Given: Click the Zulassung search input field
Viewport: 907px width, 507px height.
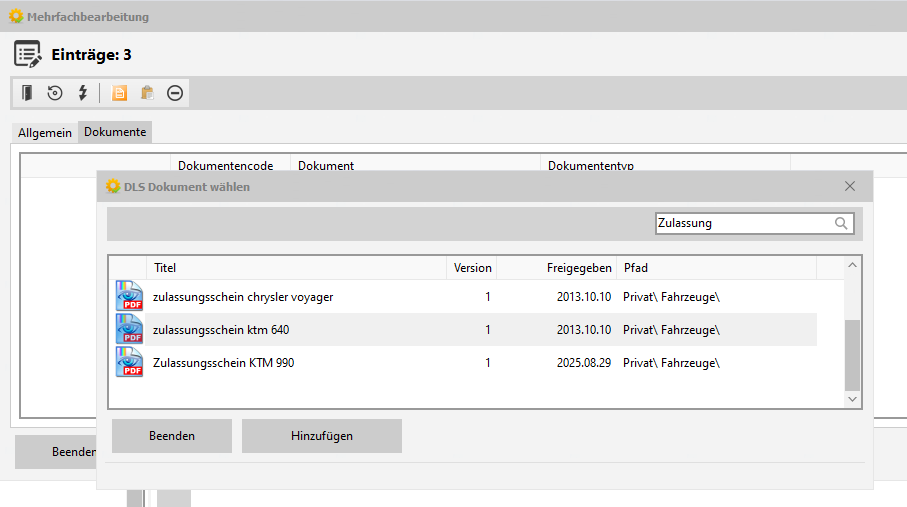Looking at the screenshot, I should click(x=744, y=224).
